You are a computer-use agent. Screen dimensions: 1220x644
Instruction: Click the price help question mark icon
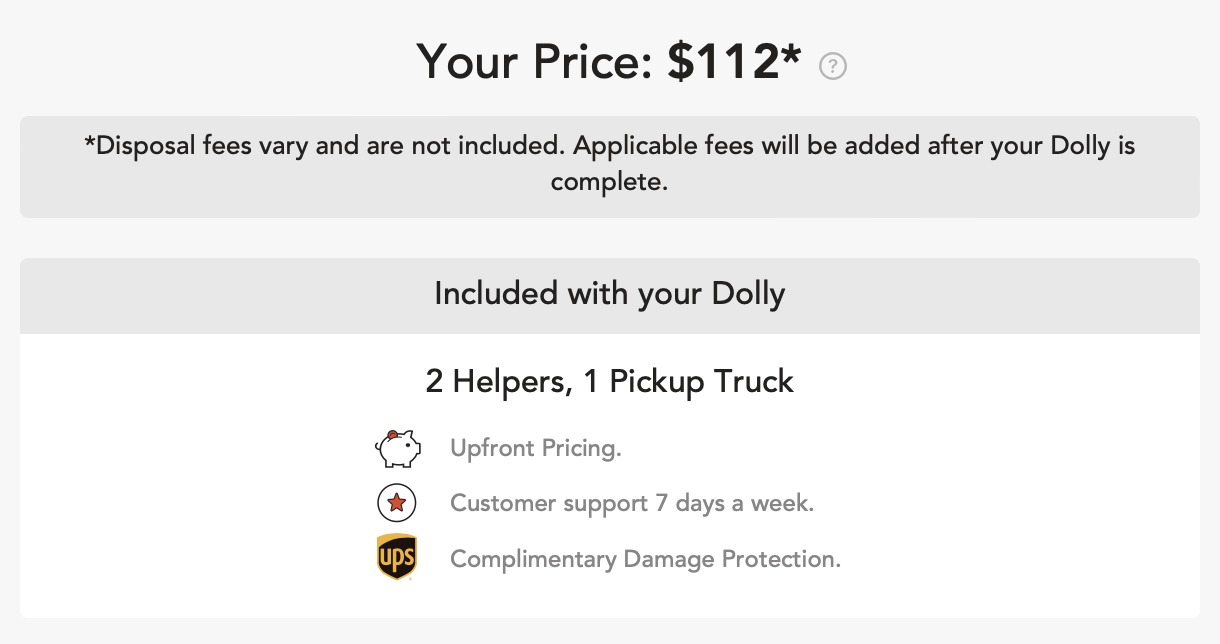pos(833,67)
